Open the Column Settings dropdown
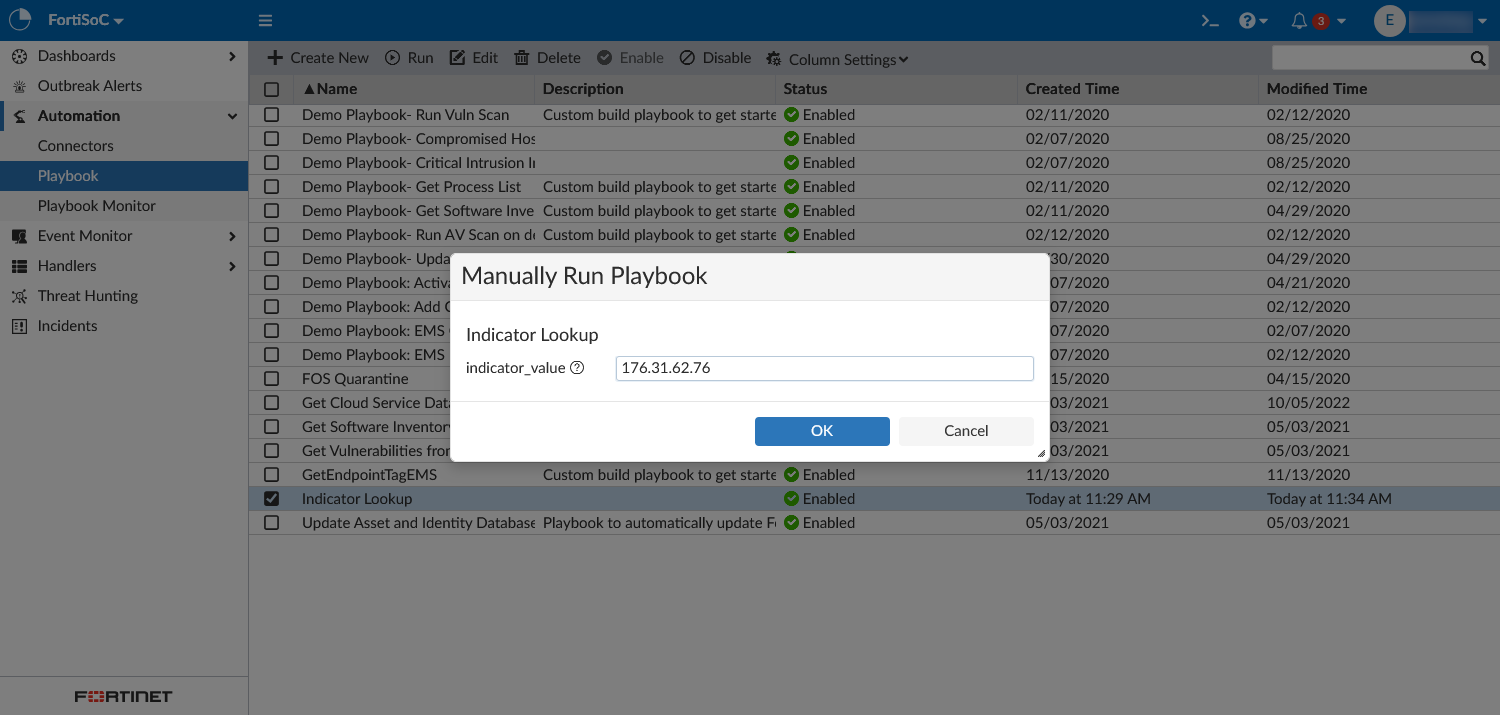This screenshot has height=715, width=1500. click(838, 59)
